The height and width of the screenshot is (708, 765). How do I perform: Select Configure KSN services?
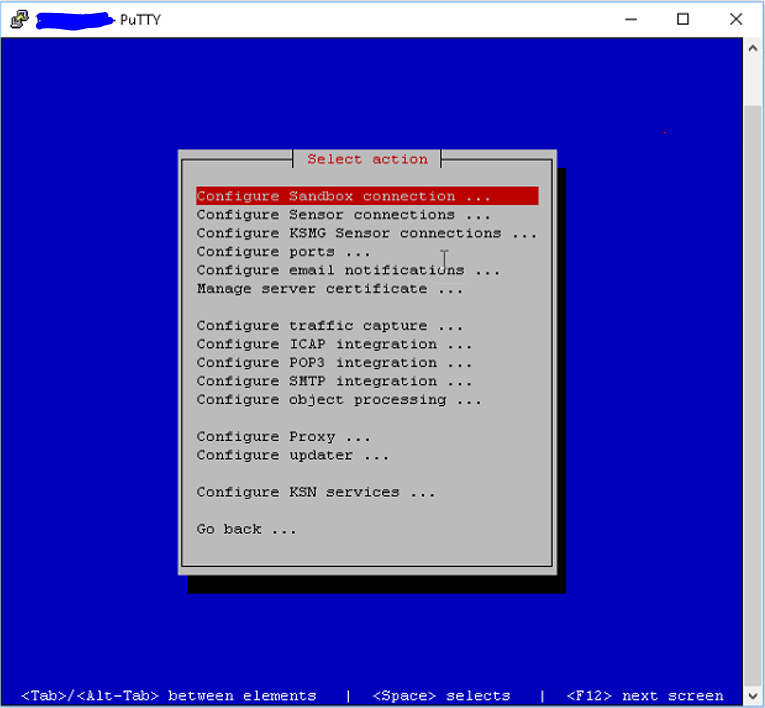(x=316, y=492)
